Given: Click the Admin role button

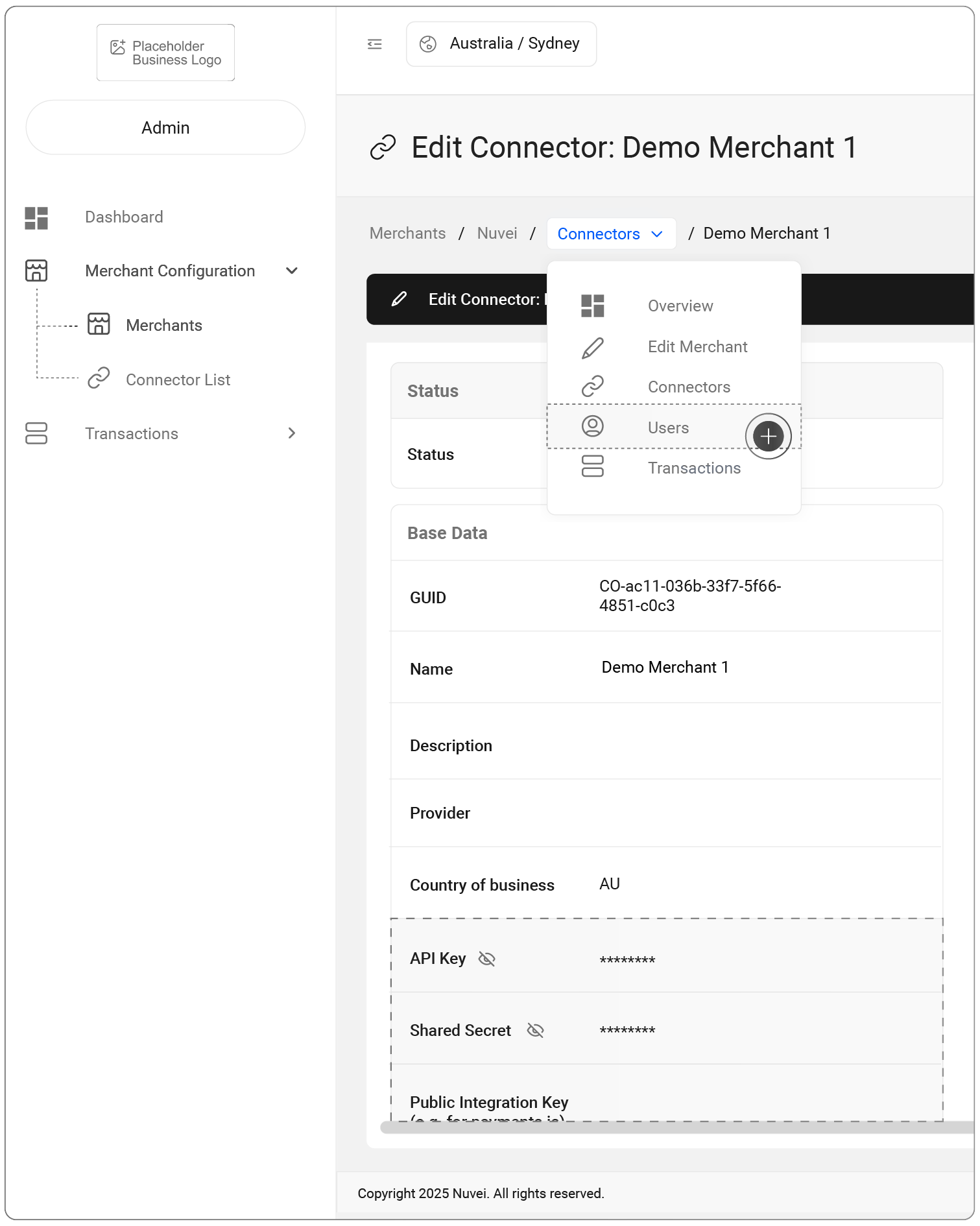Looking at the screenshot, I should [x=165, y=127].
